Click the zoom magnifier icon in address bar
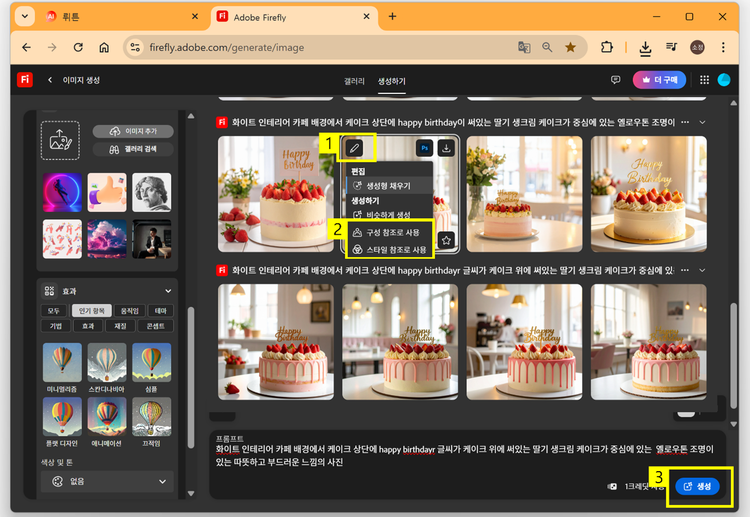This screenshot has height=517, width=750. coord(547,47)
